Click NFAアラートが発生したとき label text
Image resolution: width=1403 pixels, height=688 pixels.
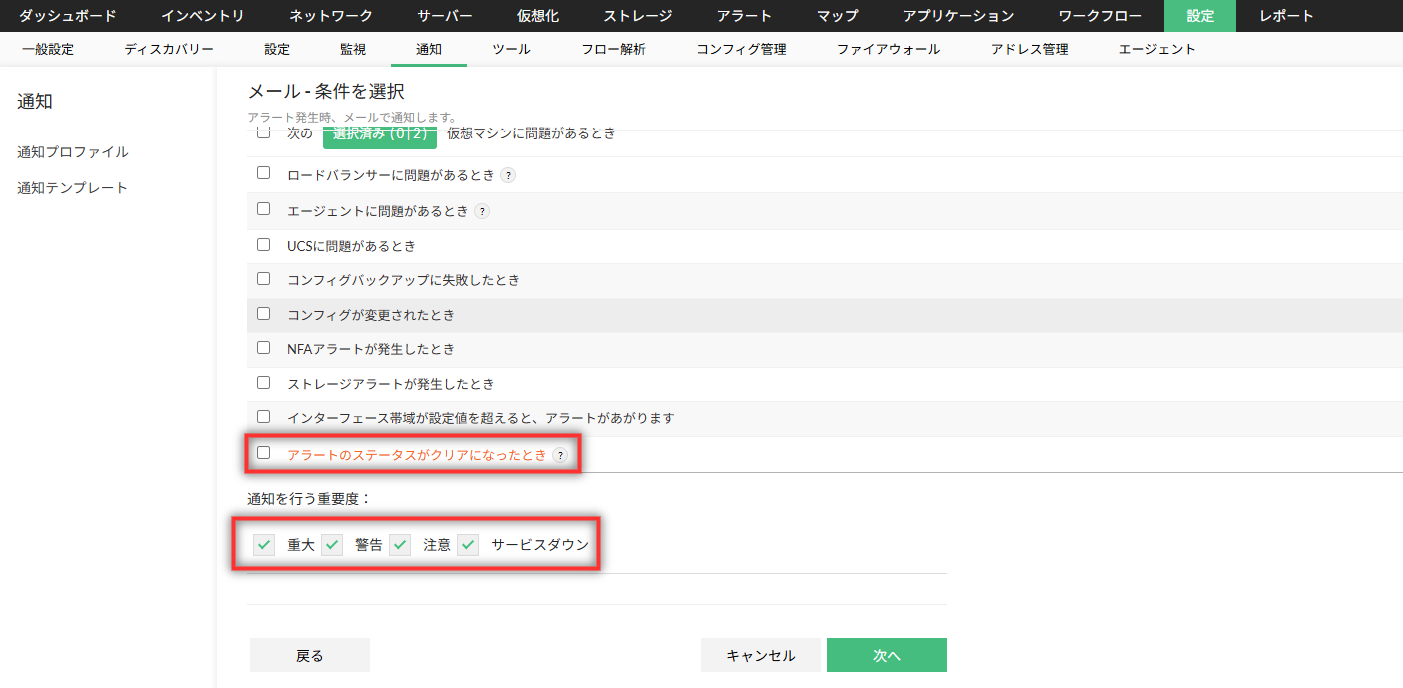(371, 350)
